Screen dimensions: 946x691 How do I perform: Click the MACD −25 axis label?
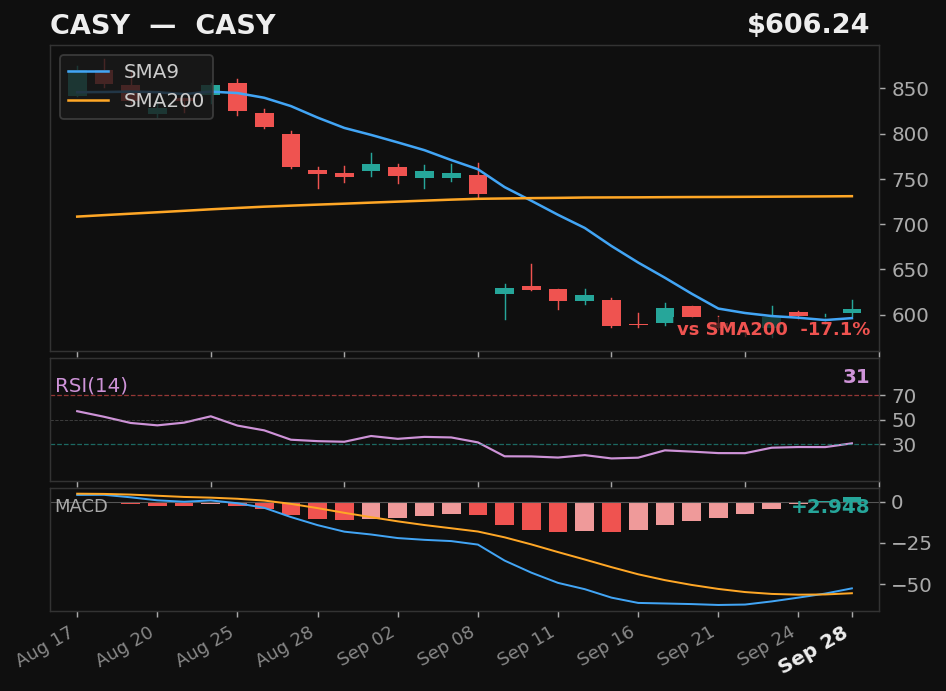point(910,544)
